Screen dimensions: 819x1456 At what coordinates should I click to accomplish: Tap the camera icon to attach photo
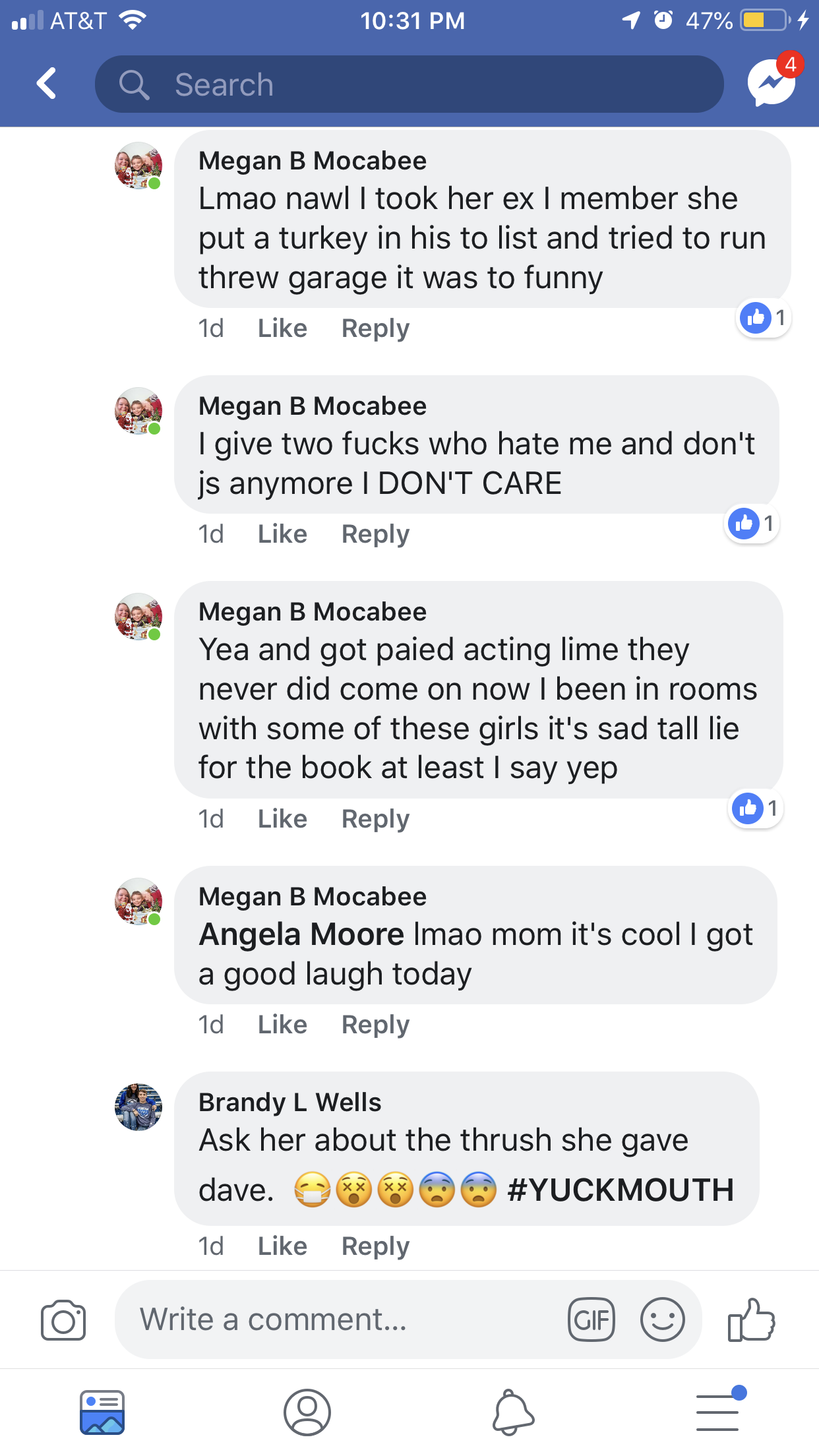63,1320
